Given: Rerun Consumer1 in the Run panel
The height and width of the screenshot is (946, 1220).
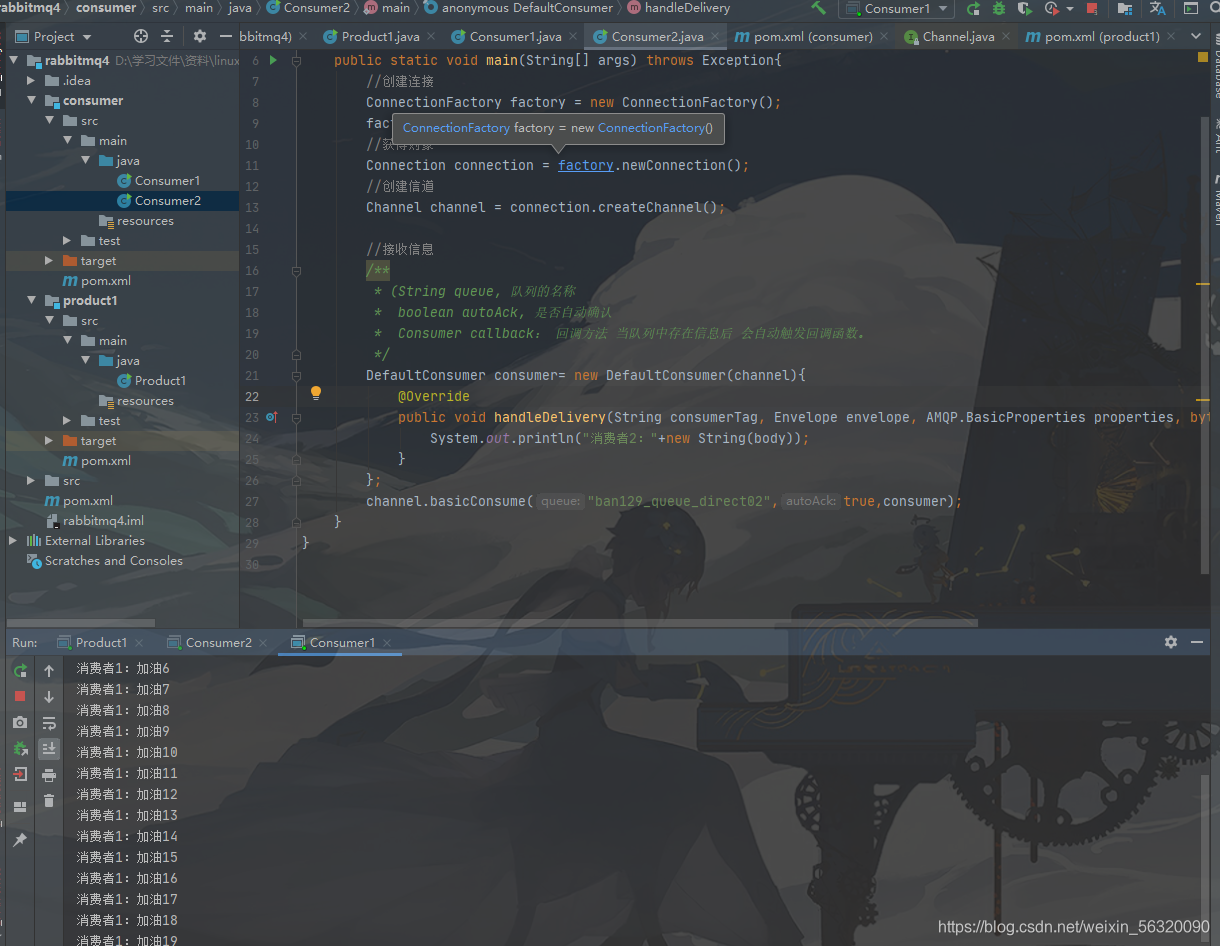Looking at the screenshot, I should (20, 671).
